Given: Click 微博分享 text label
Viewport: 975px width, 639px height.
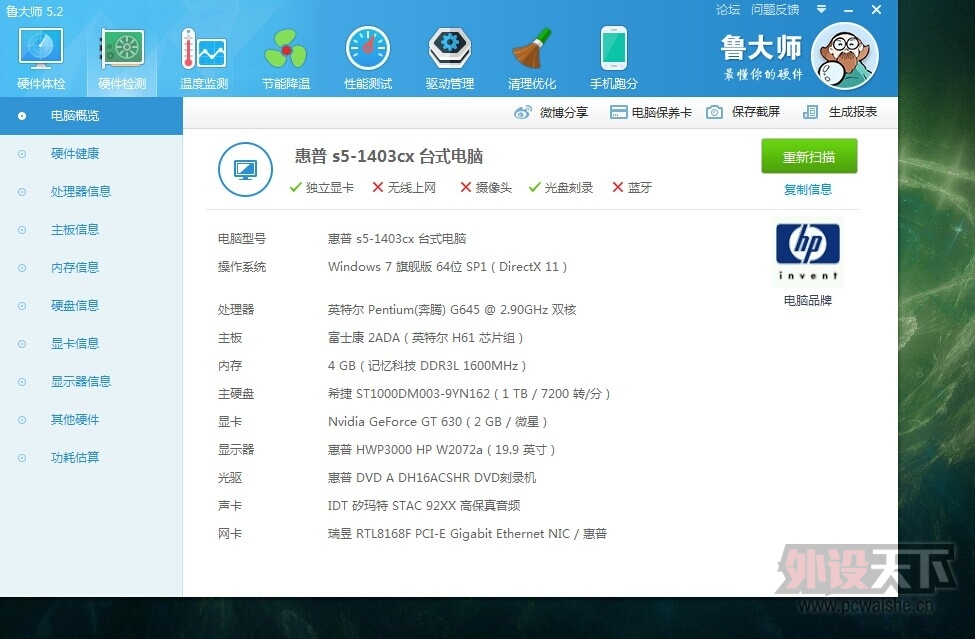Looking at the screenshot, I should (563, 113).
